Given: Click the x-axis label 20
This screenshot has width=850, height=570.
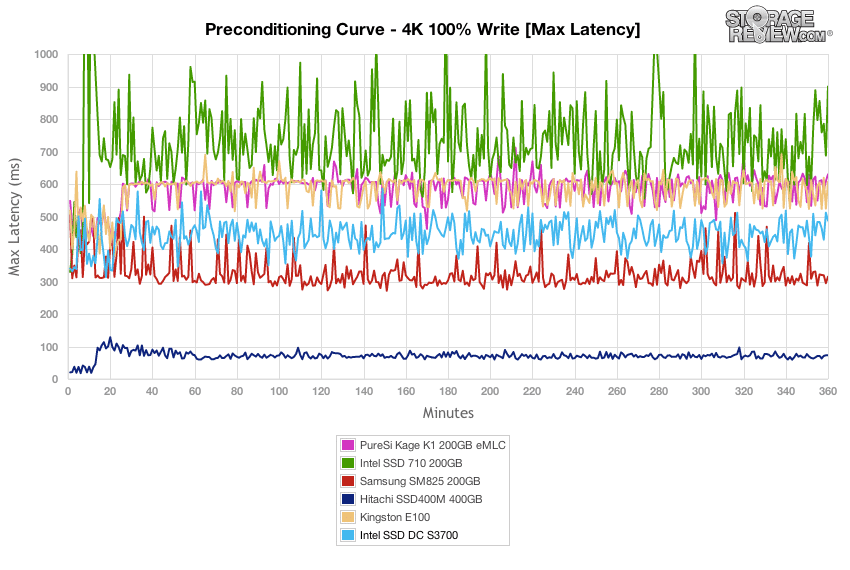Looking at the screenshot, I should 110,391.
